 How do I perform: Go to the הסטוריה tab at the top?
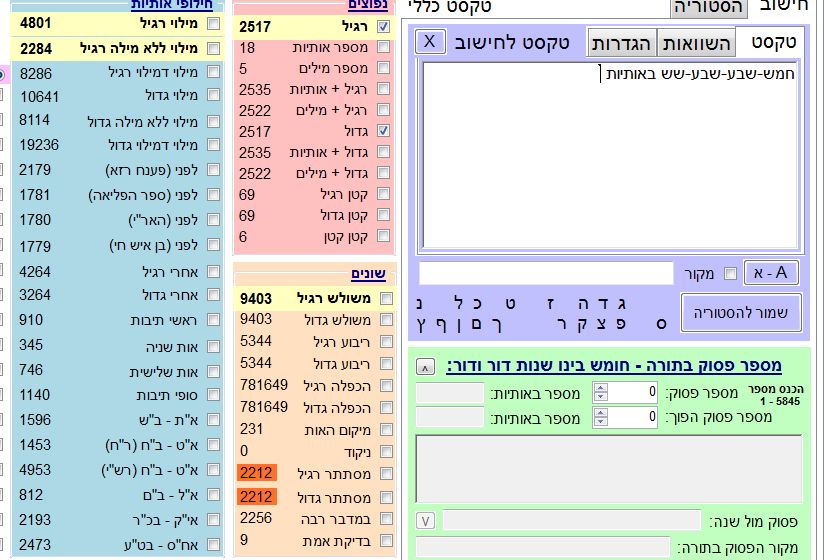[709, 7]
